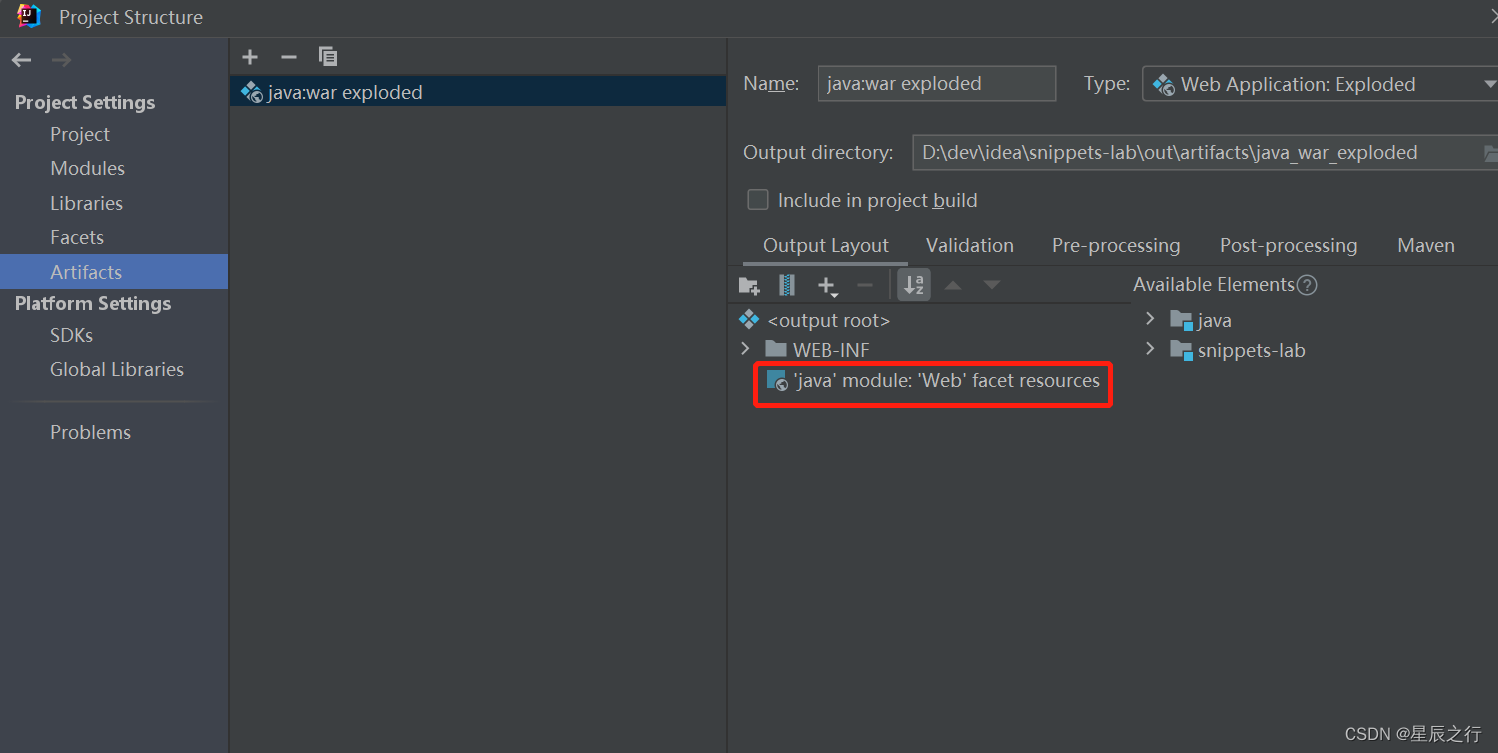The height and width of the screenshot is (753, 1498).
Task: Click the Project Settings heading
Action: 85,102
